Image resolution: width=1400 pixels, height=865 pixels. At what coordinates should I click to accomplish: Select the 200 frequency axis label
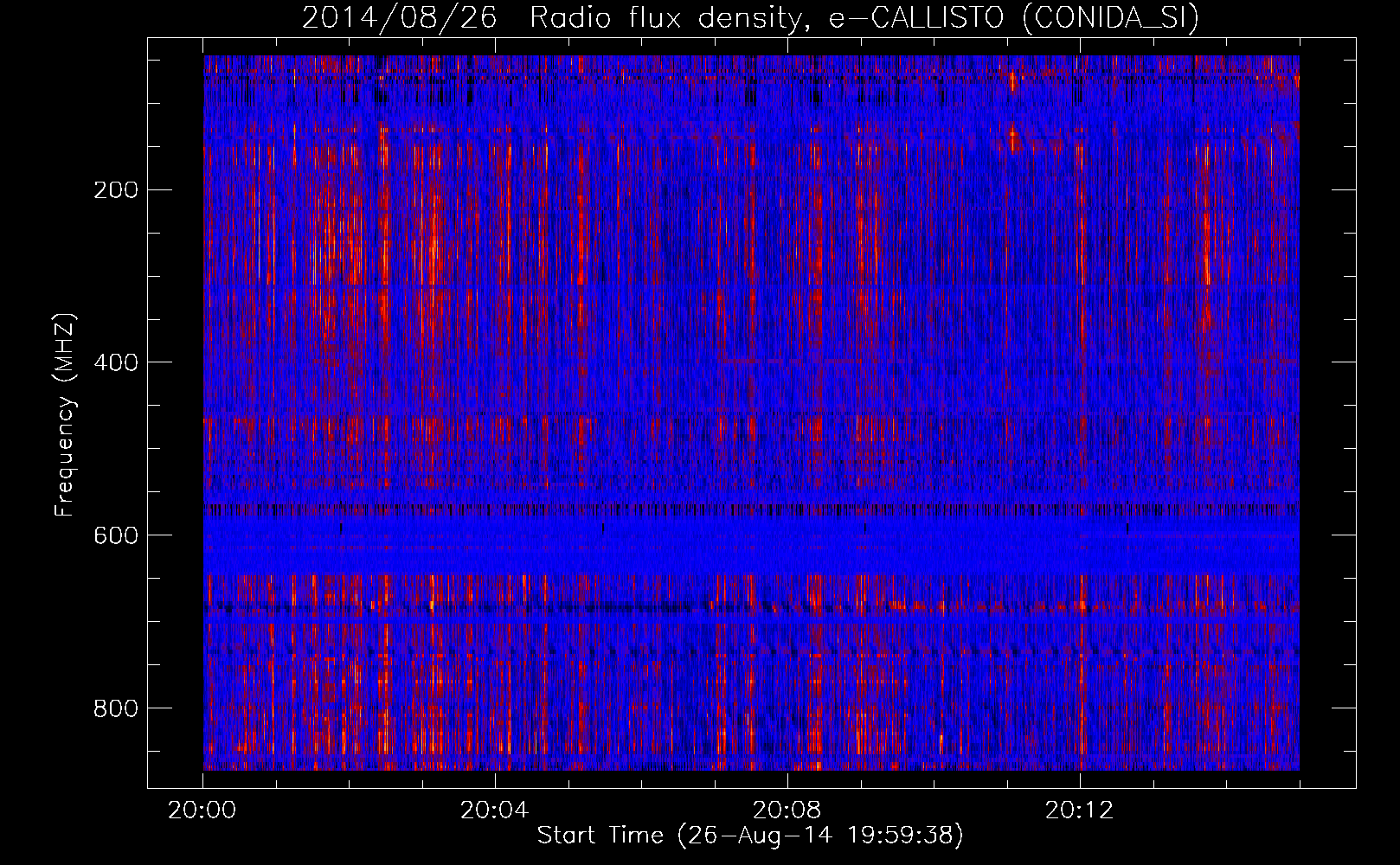tap(116, 189)
